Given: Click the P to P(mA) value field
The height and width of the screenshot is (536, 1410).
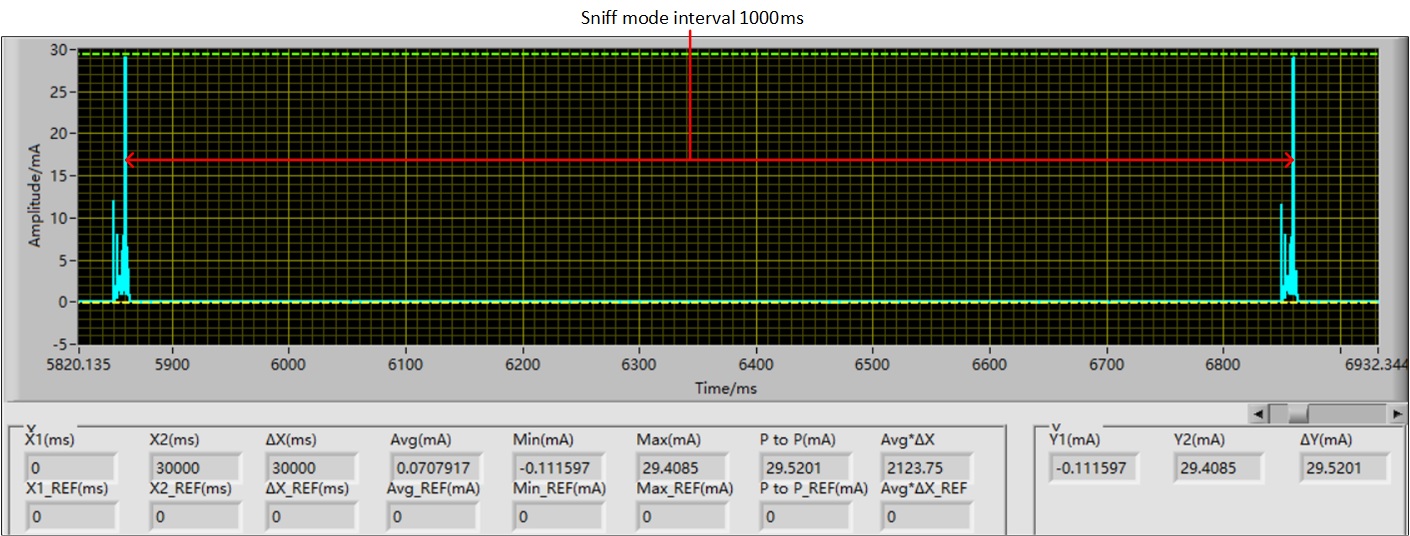Looking at the screenshot, I should (805, 468).
